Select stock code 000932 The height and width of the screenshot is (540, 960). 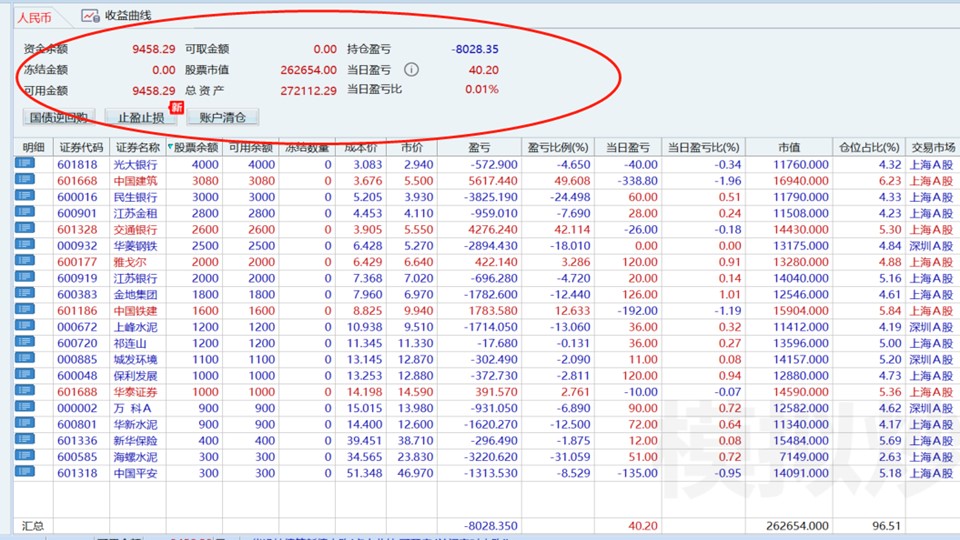pos(77,246)
